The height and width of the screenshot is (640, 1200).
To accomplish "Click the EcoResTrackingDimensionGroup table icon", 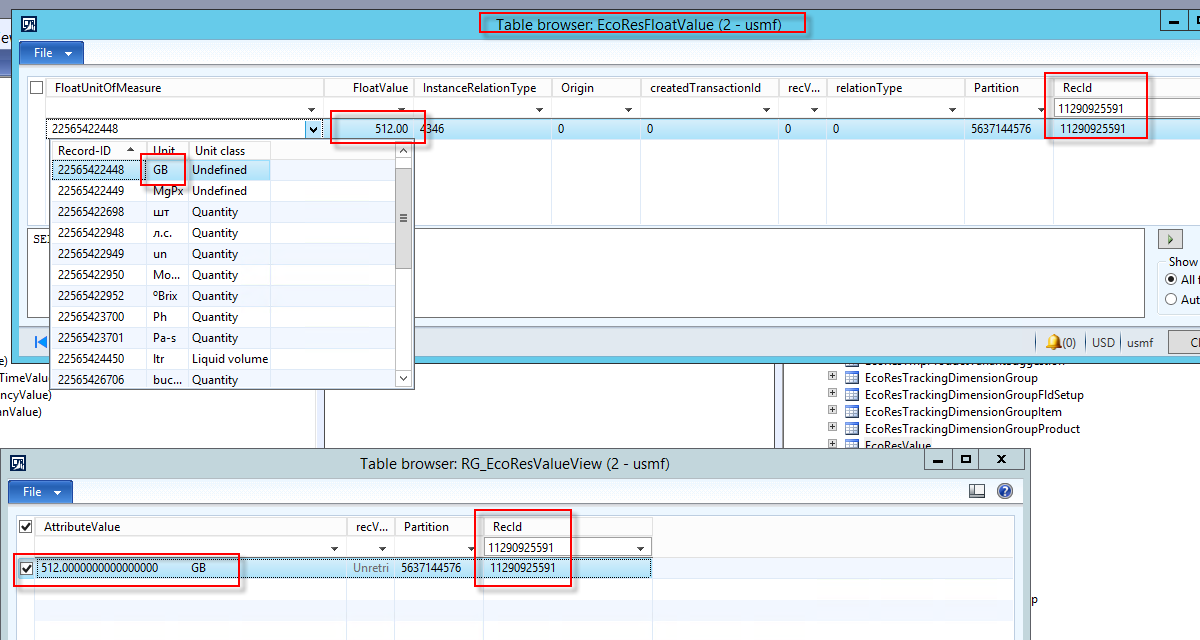I will pos(852,378).
